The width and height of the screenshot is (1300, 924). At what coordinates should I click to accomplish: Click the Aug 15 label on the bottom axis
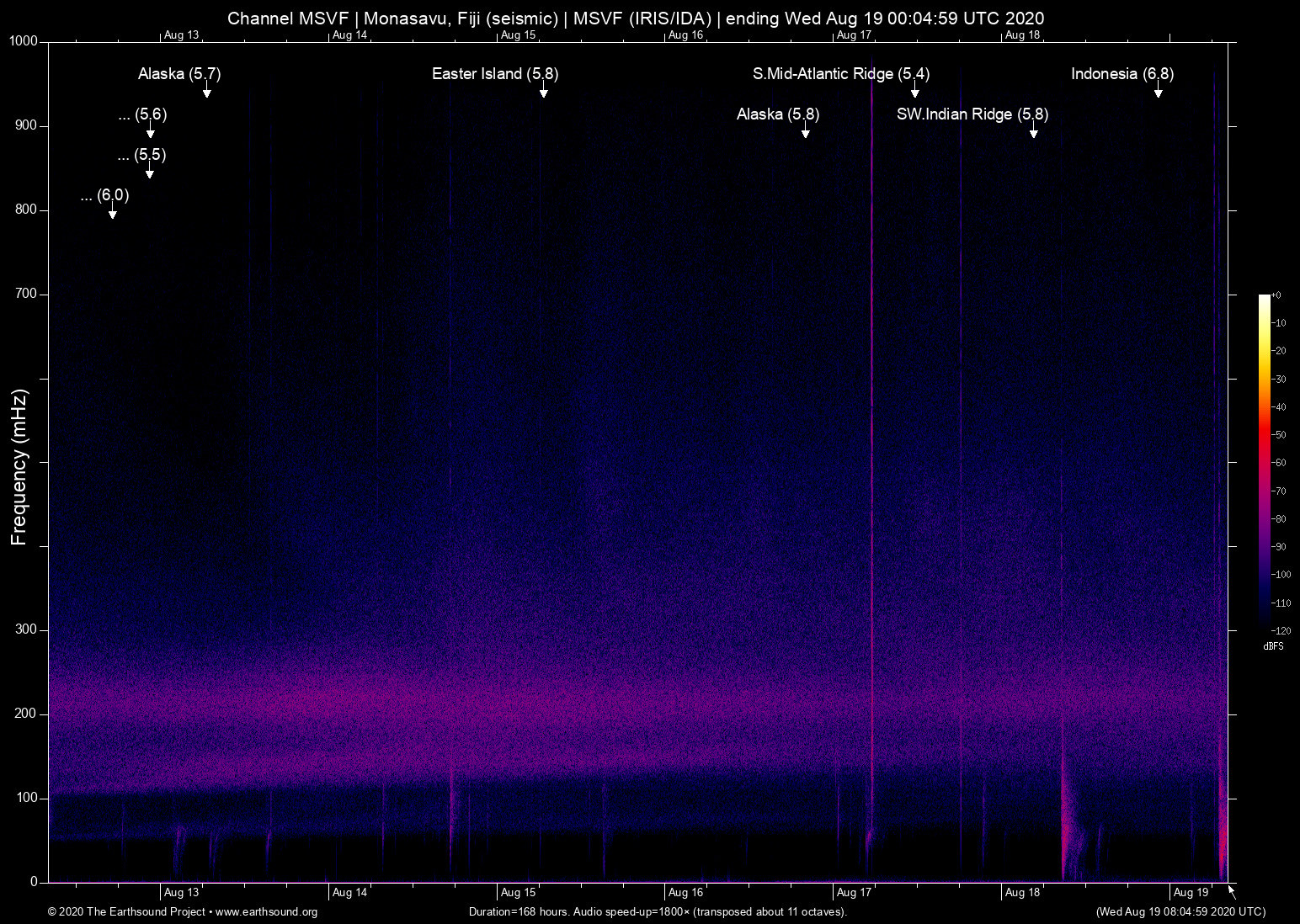(x=518, y=893)
